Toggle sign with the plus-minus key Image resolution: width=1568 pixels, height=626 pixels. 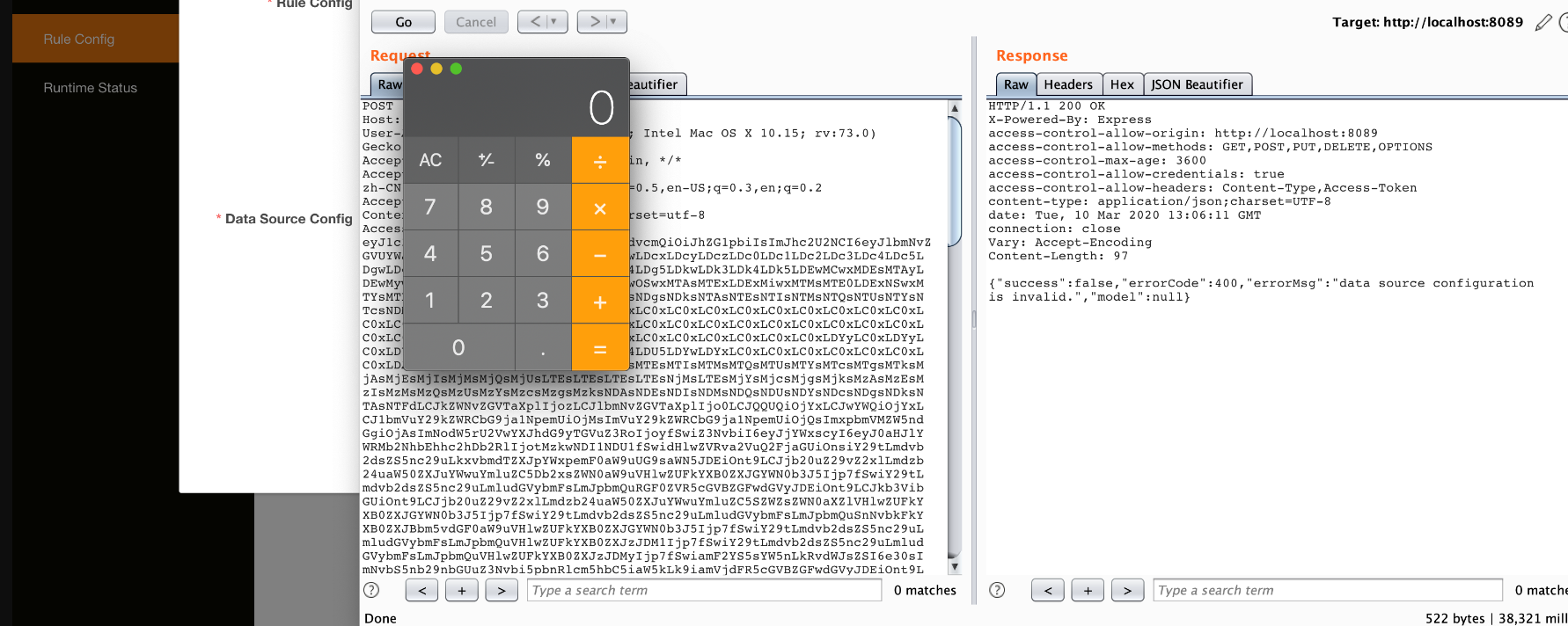click(x=487, y=160)
